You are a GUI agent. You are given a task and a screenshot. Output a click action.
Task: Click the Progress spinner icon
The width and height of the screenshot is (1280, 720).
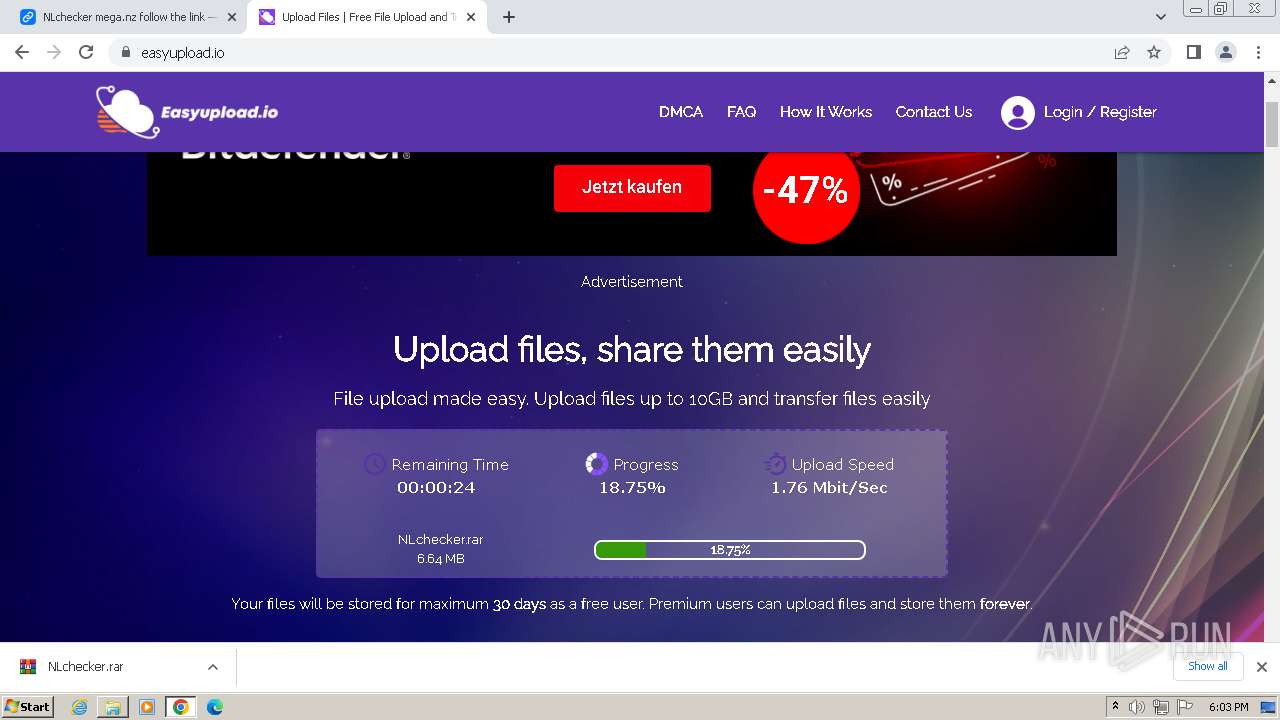[597, 464]
